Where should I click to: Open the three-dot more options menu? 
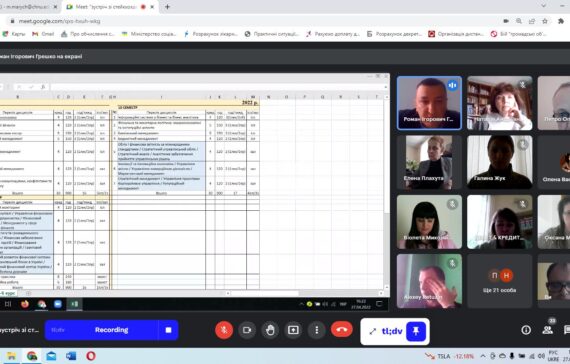[317, 330]
